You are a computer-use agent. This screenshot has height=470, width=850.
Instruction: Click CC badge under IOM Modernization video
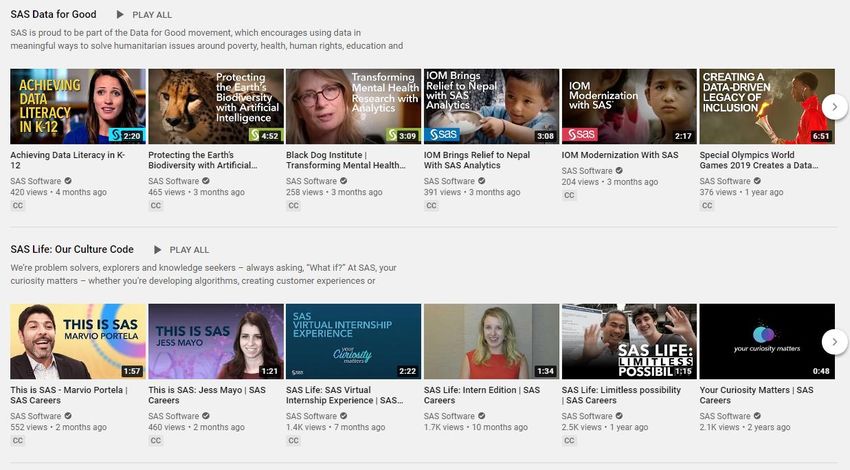pos(569,195)
